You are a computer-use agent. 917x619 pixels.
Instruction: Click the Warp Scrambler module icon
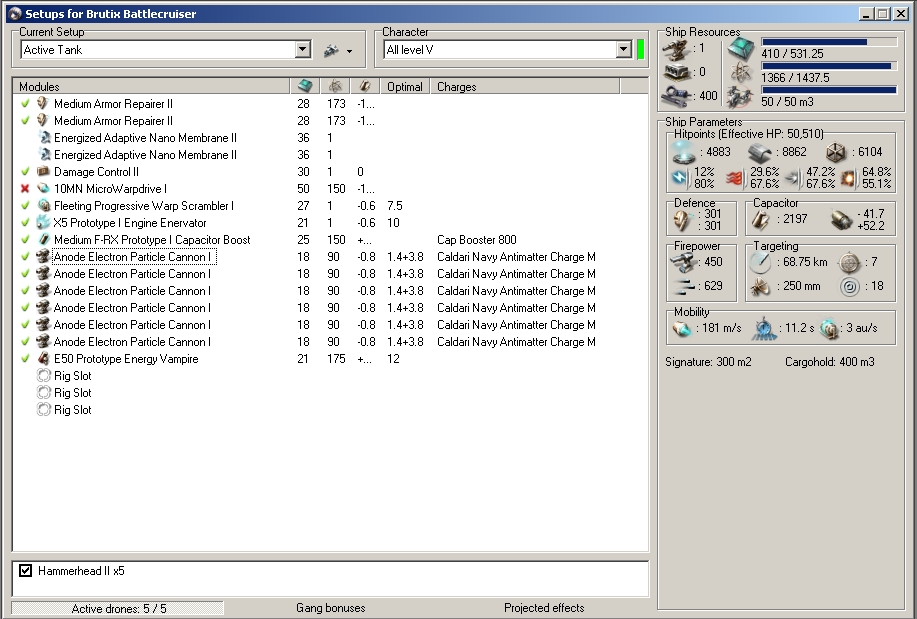pyautogui.click(x=43, y=205)
